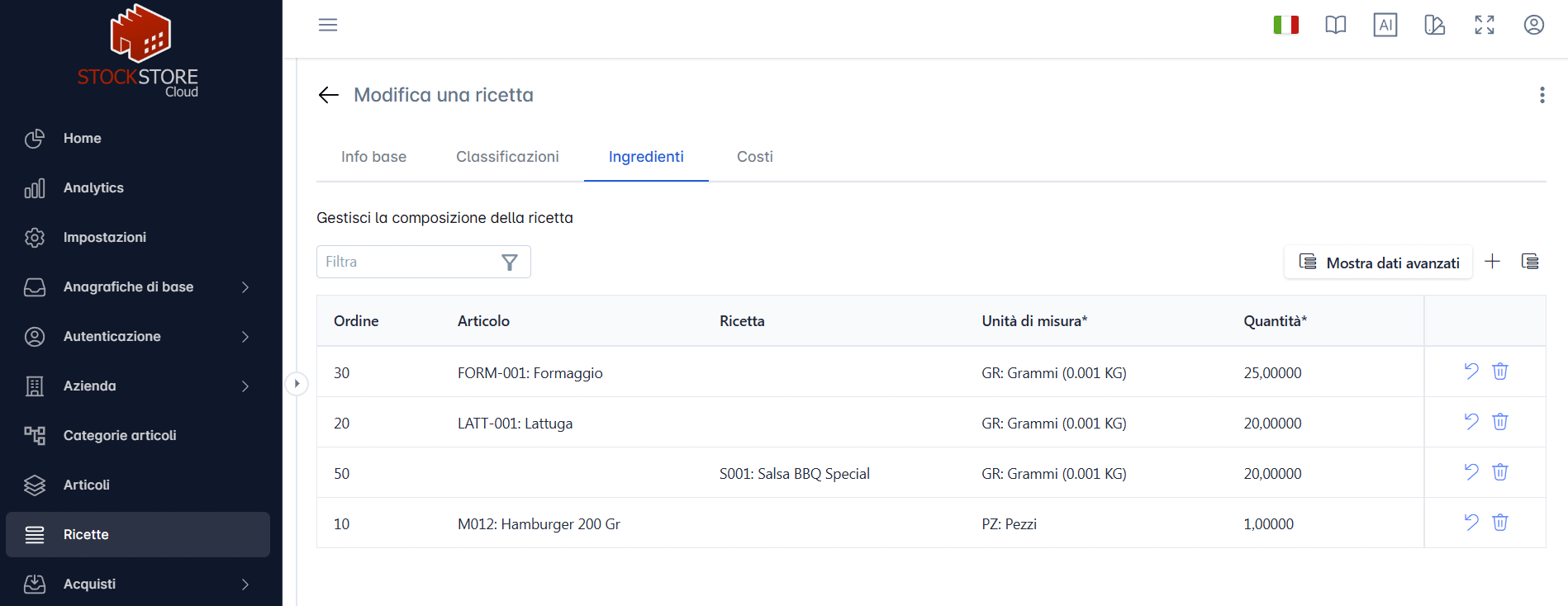Click the Filtra input field
This screenshot has height=606, width=1568.
(x=424, y=262)
